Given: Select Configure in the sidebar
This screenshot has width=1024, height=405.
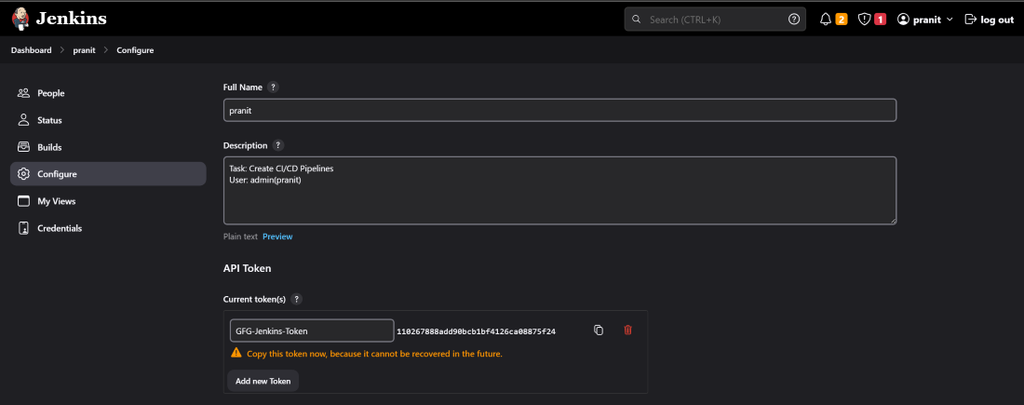Looking at the screenshot, I should (108, 174).
